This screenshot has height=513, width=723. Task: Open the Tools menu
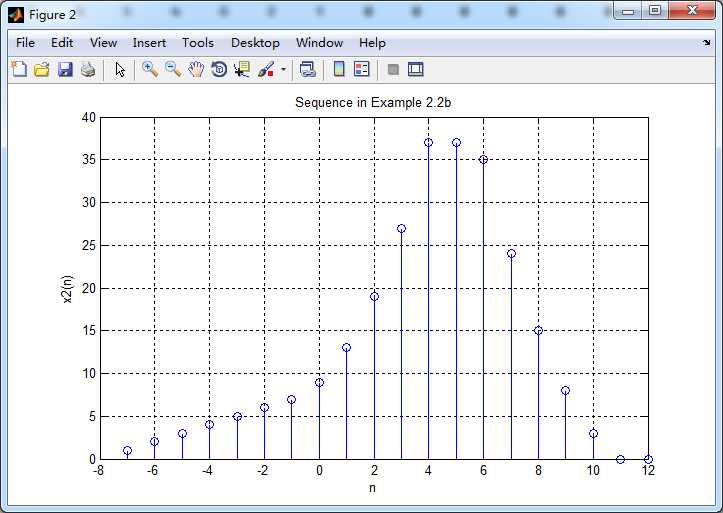[x=198, y=43]
